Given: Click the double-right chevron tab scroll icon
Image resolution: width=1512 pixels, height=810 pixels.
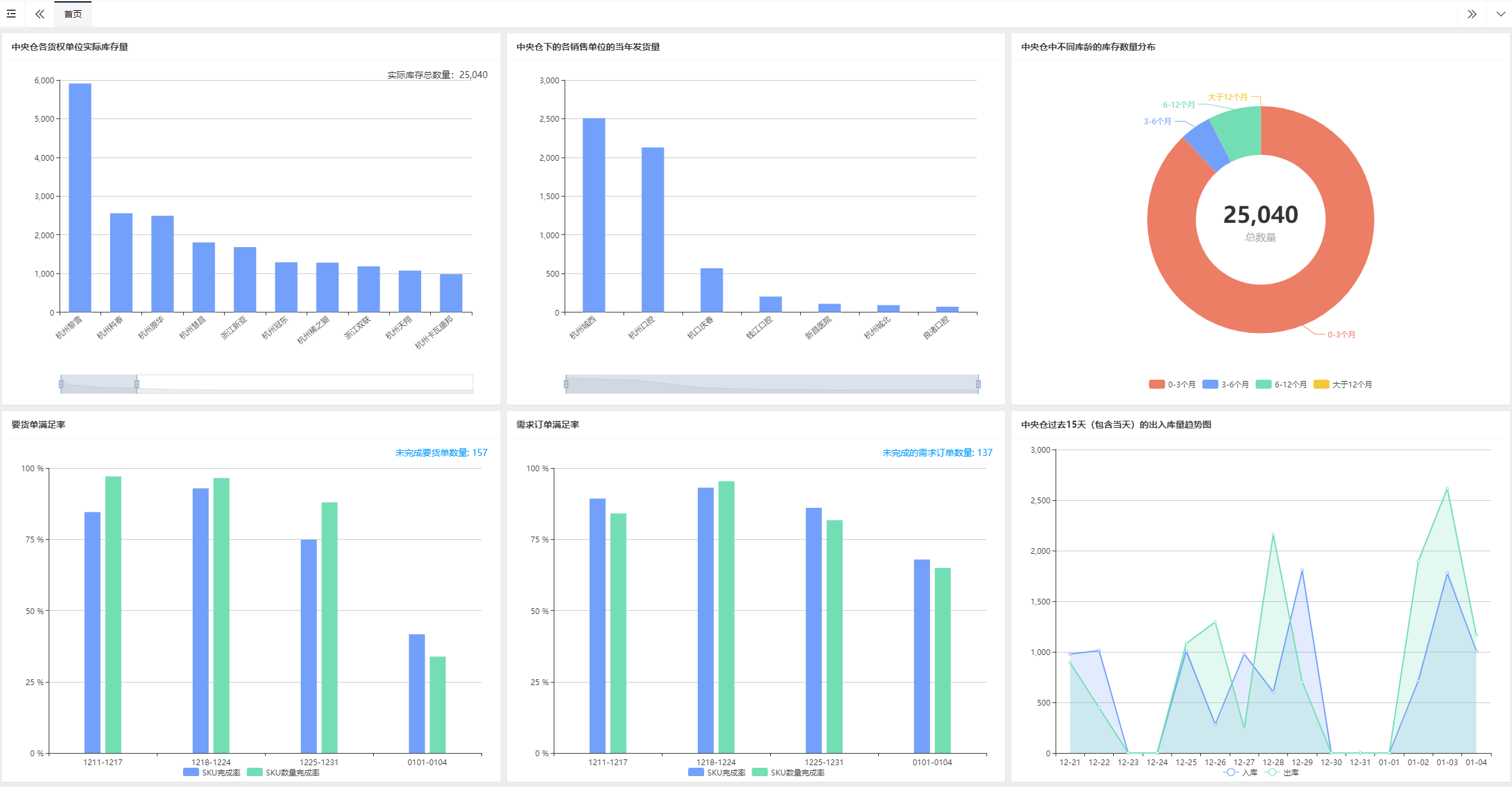Looking at the screenshot, I should [1472, 13].
